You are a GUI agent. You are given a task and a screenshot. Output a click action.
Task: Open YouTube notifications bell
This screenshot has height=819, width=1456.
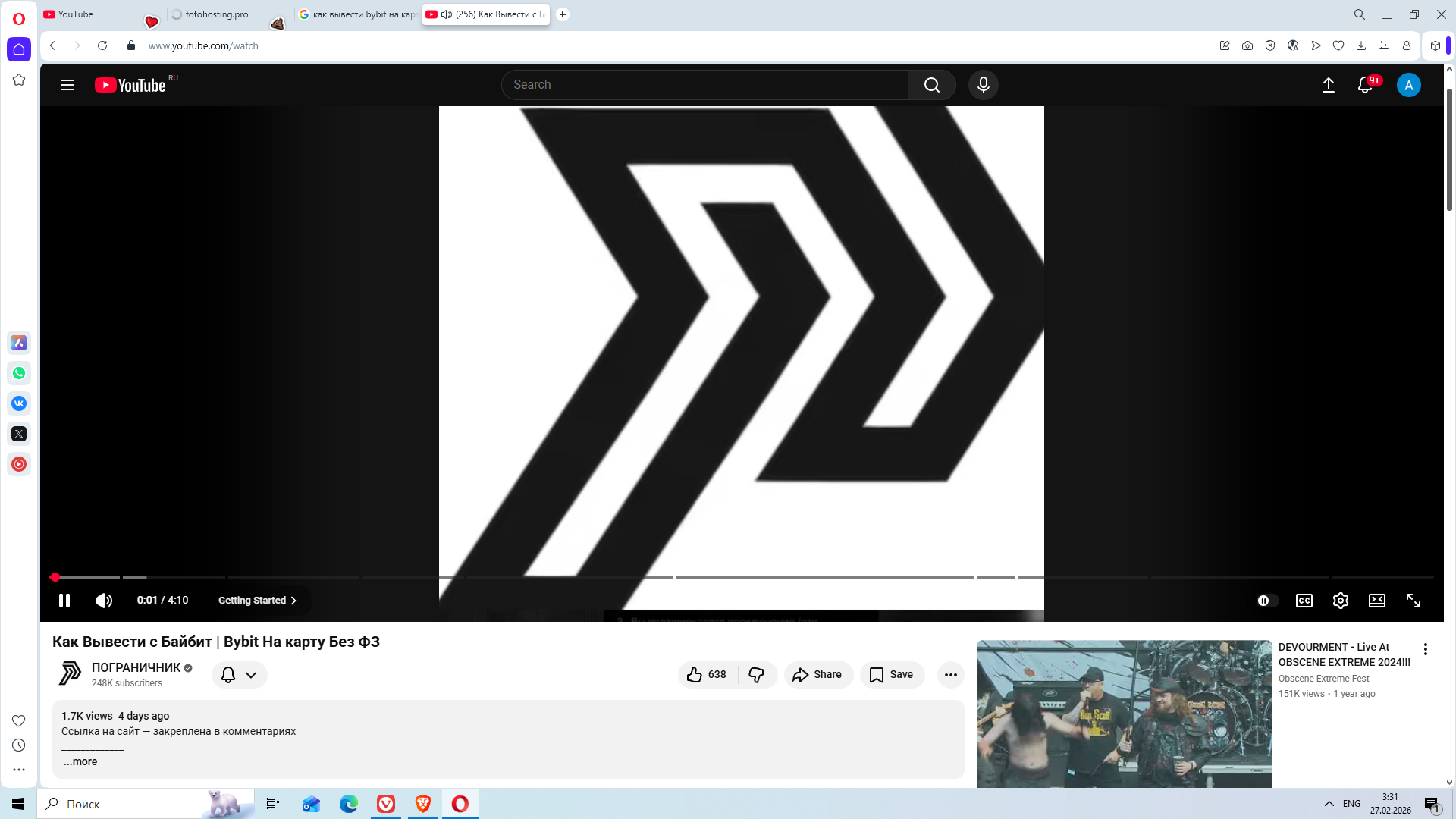[1365, 85]
